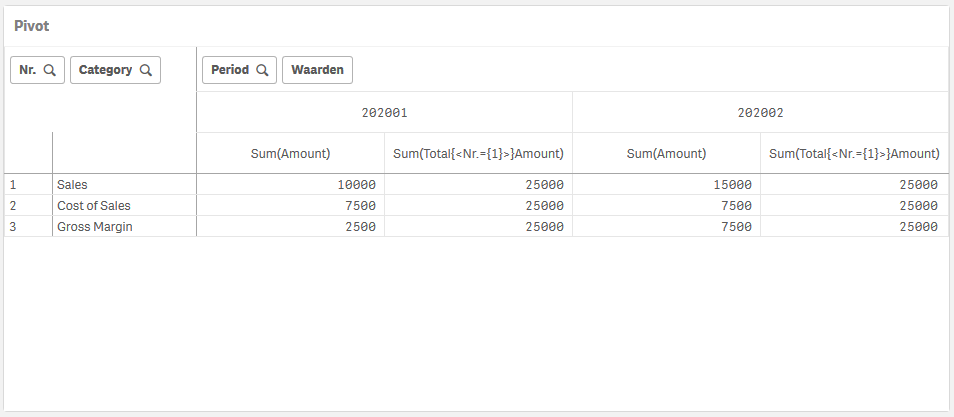Image resolution: width=954 pixels, height=417 pixels.
Task: Select the Waarden measures pill
Action: 318,70
